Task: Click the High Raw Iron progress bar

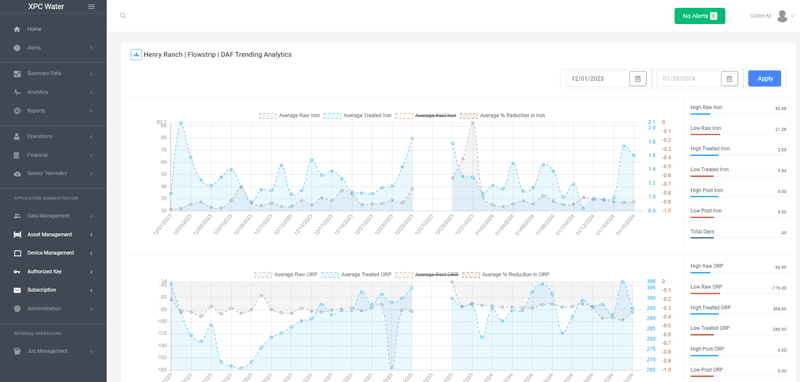Action: tap(700, 114)
